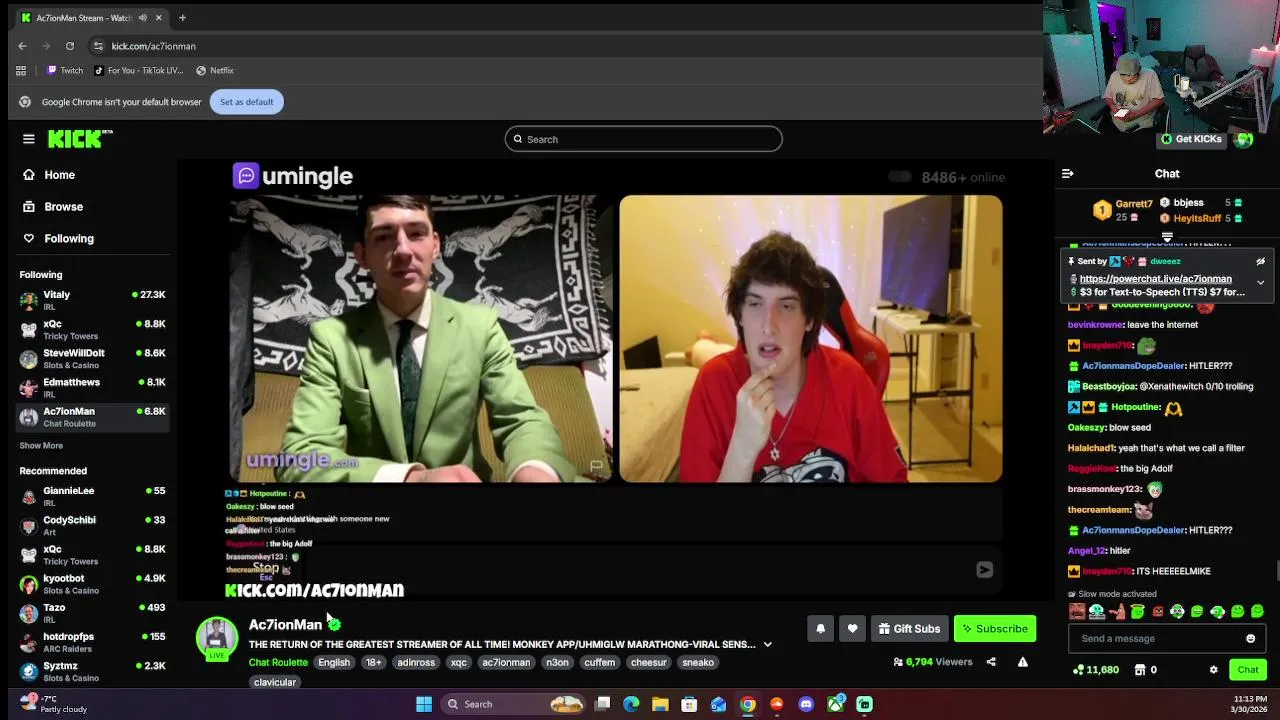The image size is (1280, 720).
Task: Open powerchat.live link in pinned message
Action: click(1155, 279)
